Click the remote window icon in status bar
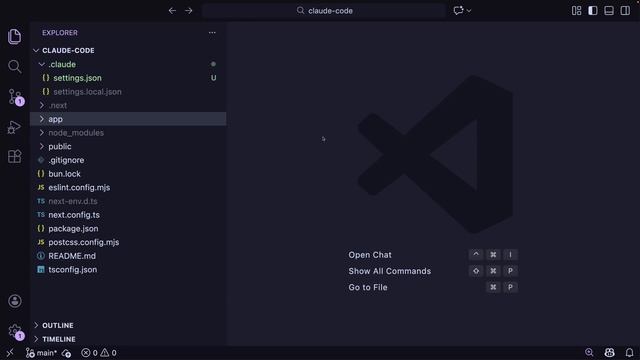 (10, 353)
